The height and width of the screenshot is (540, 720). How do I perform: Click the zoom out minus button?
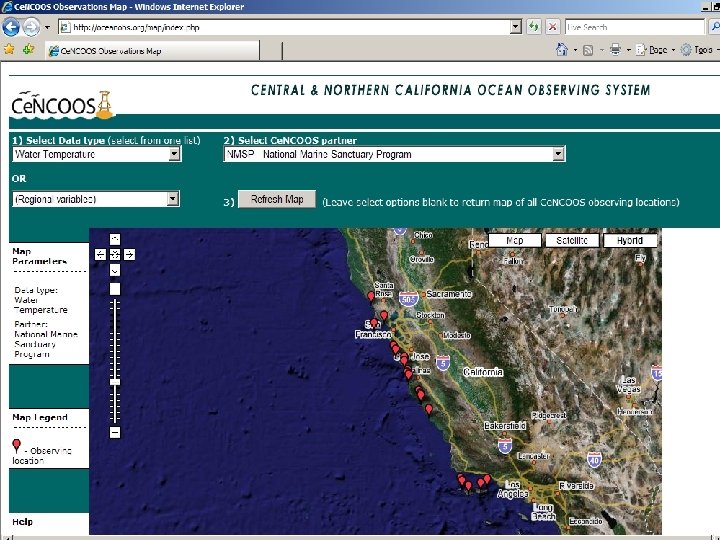tap(115, 432)
